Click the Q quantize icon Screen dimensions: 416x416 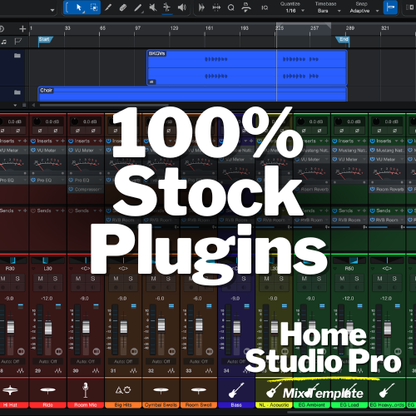(x=231, y=7)
